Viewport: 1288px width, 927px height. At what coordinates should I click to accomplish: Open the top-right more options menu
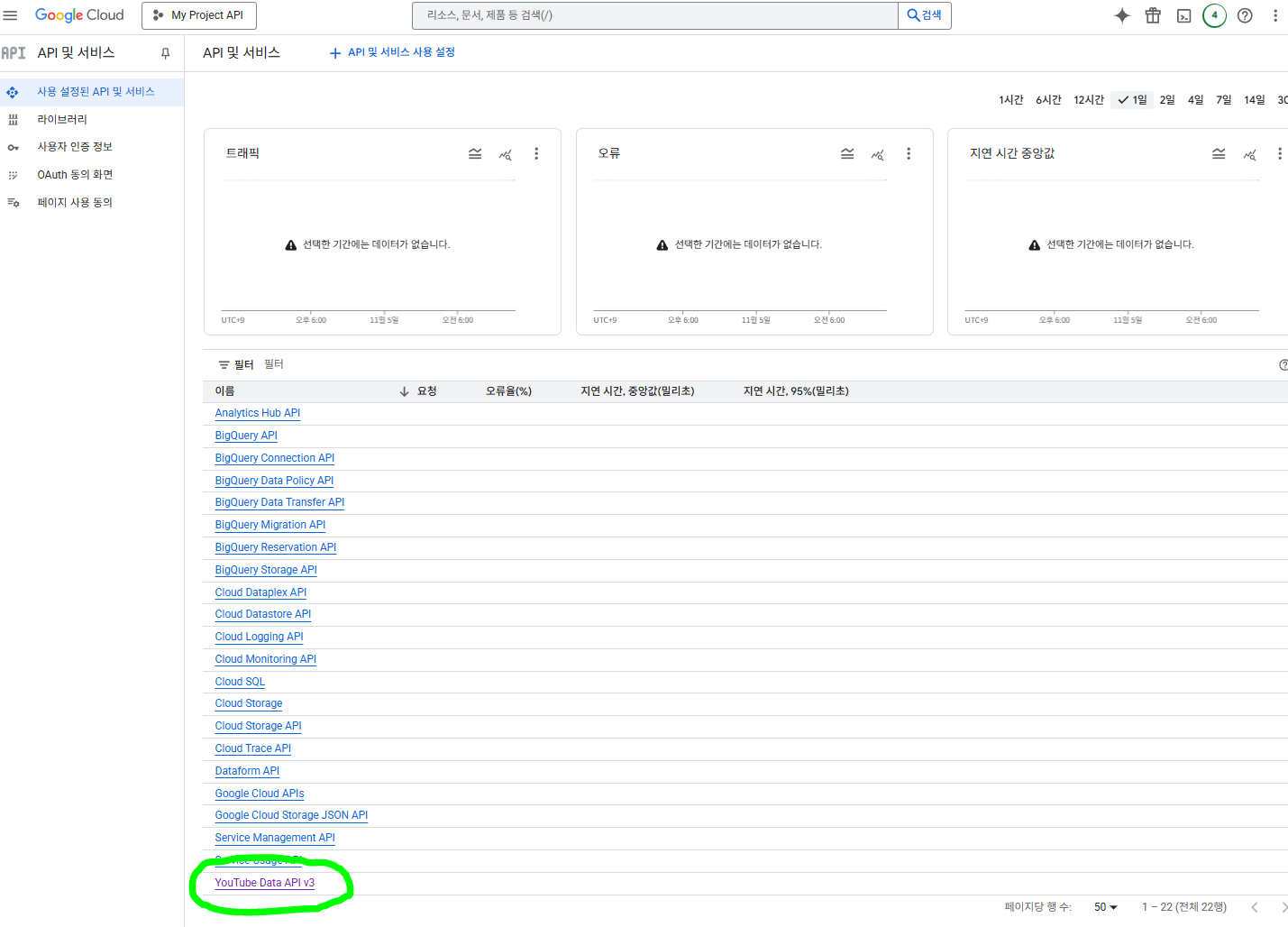(x=1274, y=15)
